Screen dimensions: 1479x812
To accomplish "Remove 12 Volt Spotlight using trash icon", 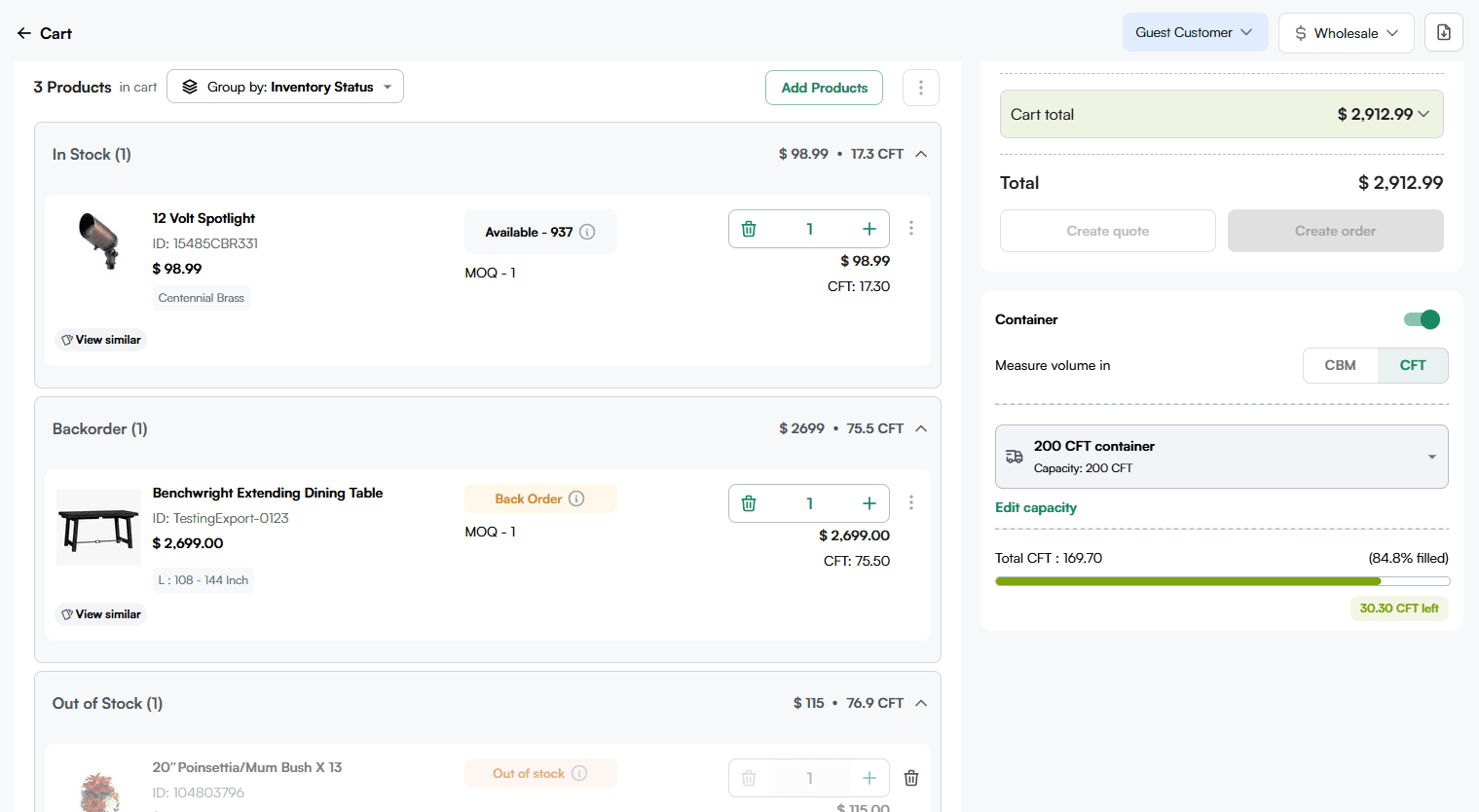I will click(749, 229).
